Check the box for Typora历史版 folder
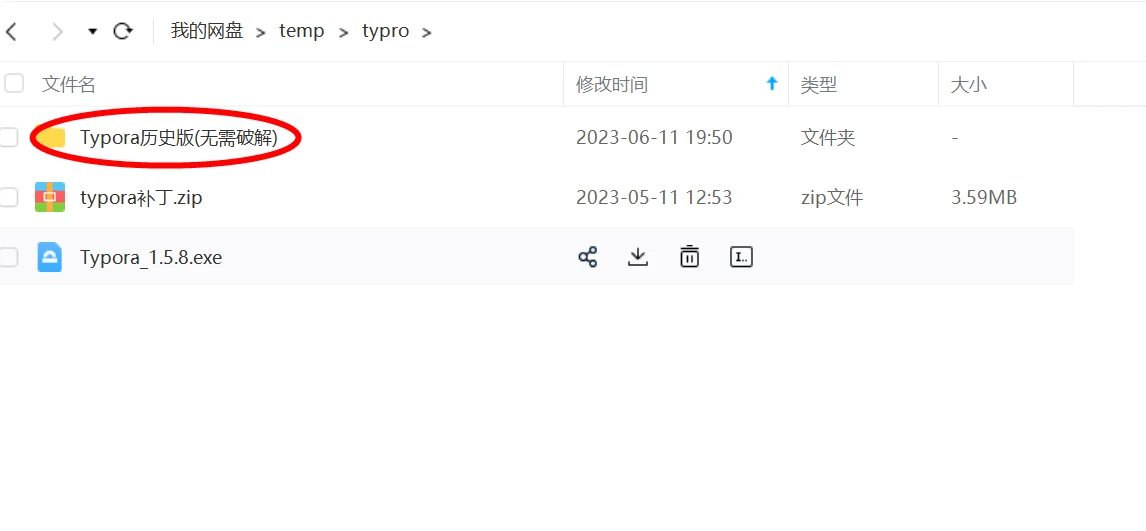This screenshot has height=531, width=1146. 9,137
